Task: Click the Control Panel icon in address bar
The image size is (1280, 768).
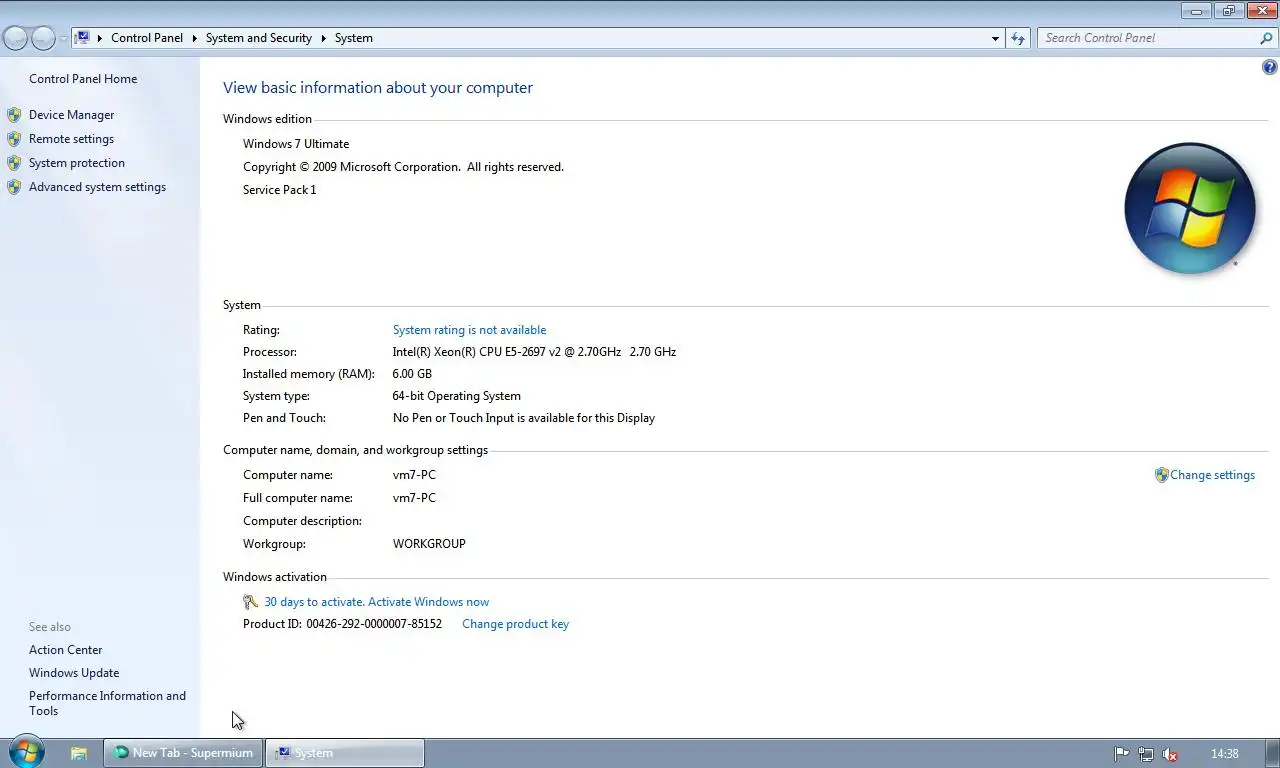Action: point(83,38)
